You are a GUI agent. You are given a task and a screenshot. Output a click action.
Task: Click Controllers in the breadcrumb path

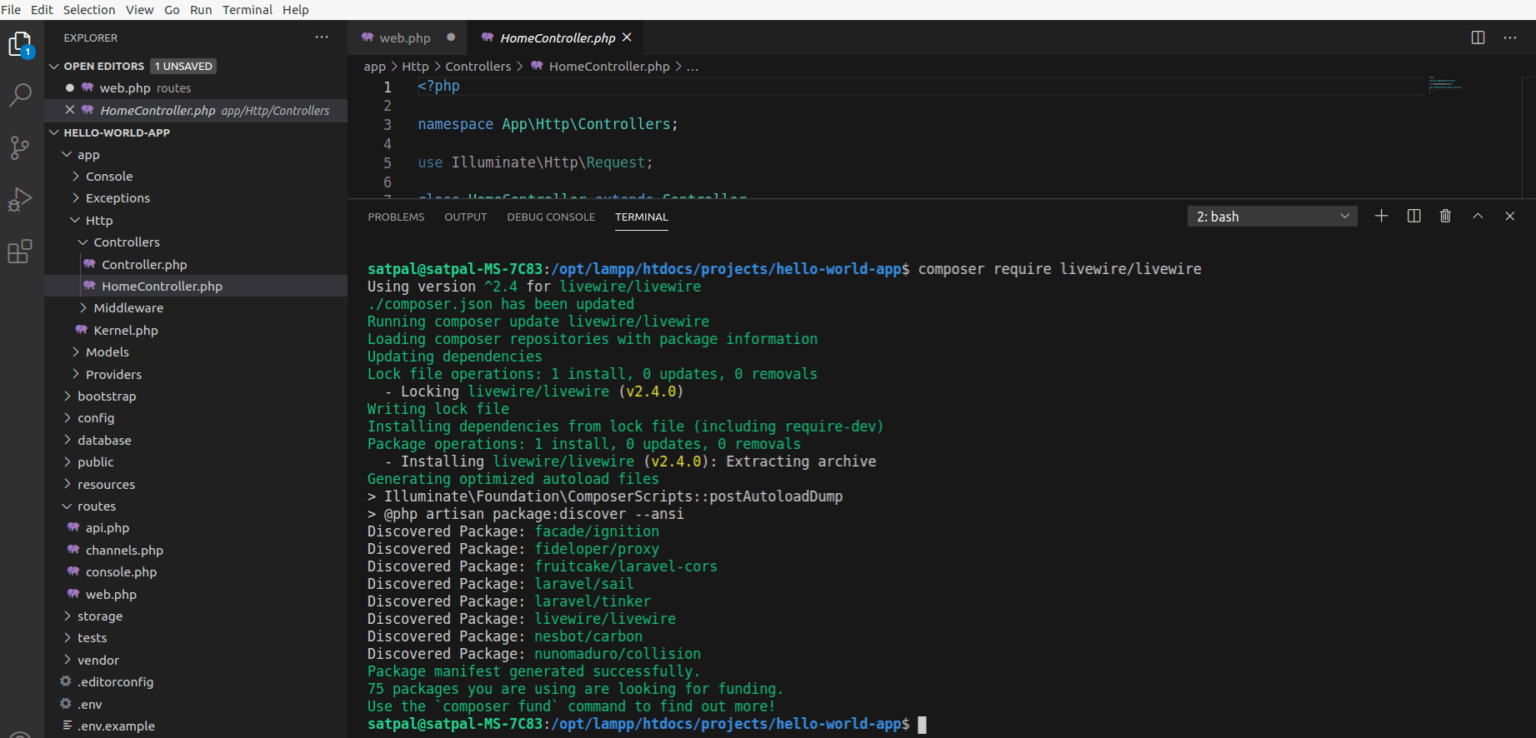478,66
